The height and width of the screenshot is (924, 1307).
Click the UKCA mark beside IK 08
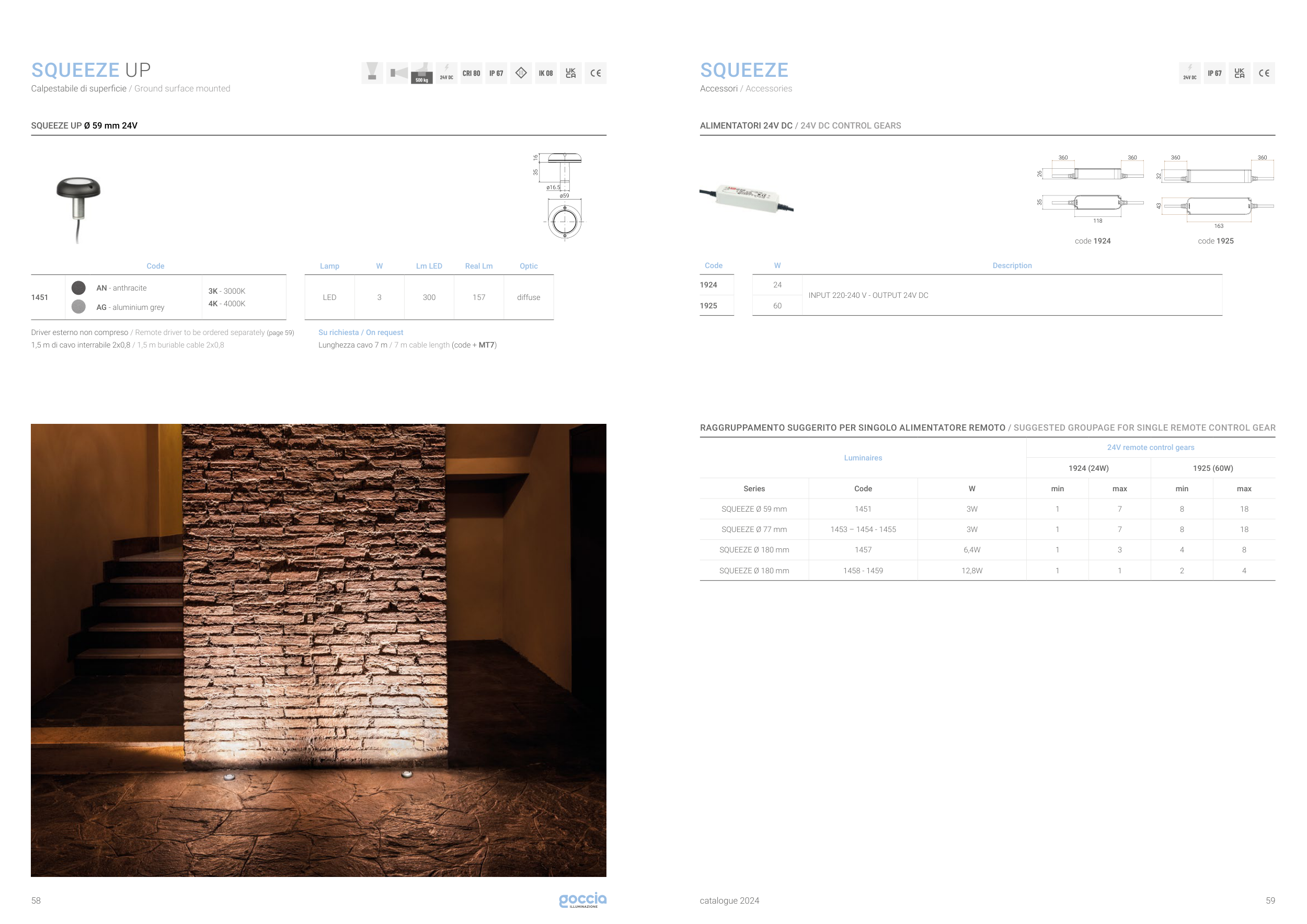[570, 73]
